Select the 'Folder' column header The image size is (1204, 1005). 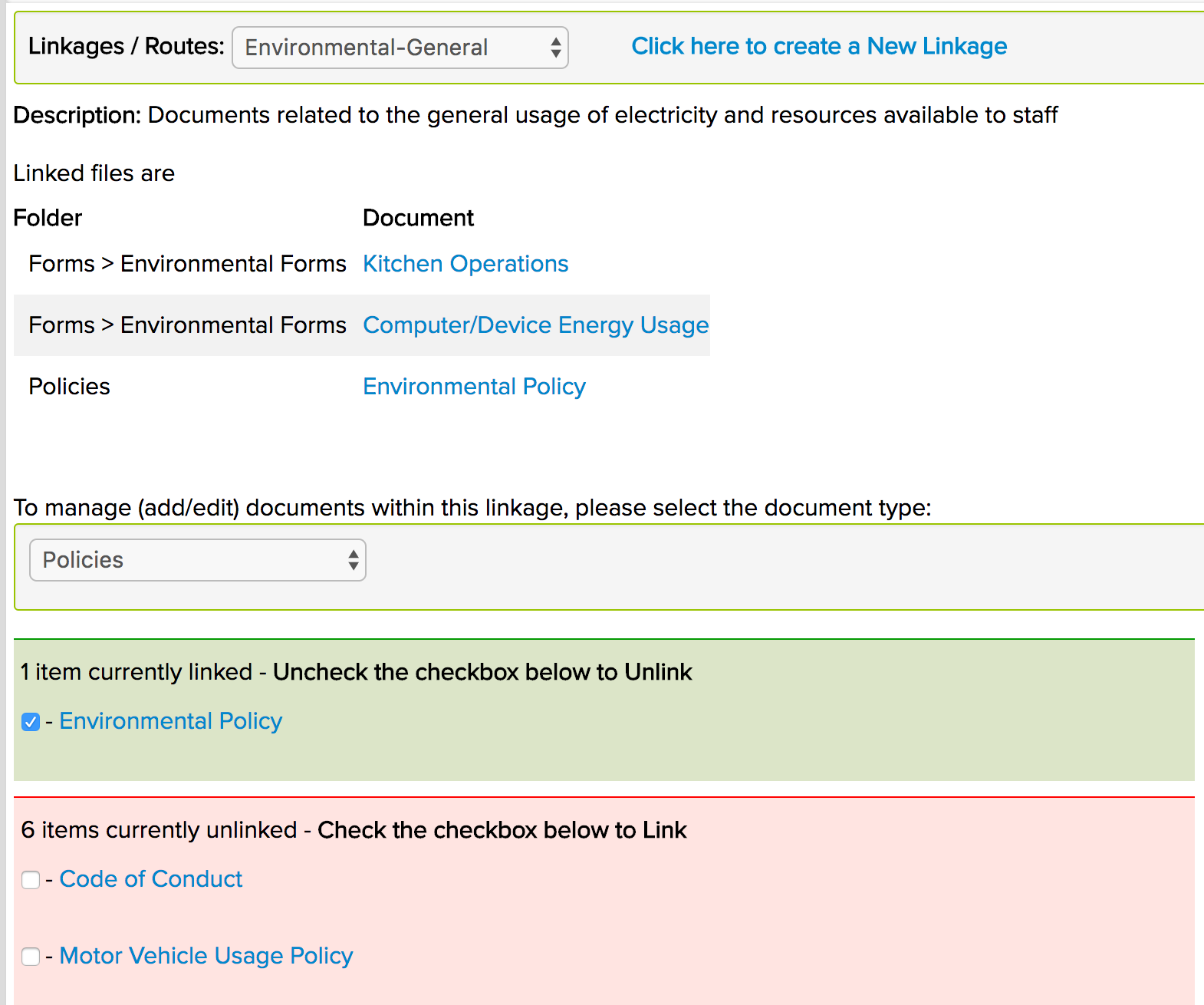tap(48, 218)
